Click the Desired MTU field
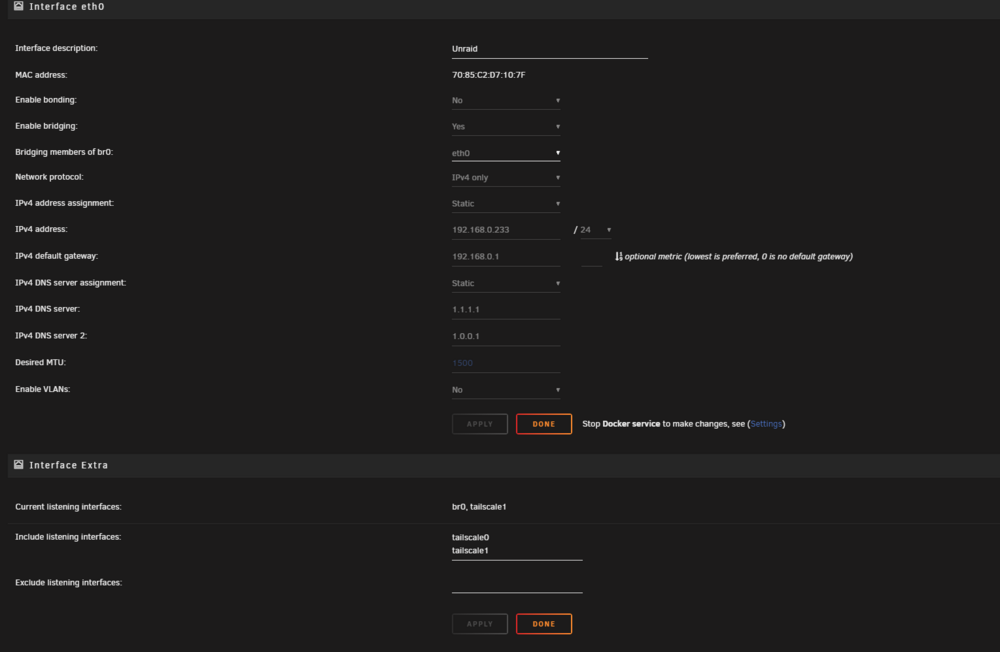Viewport: 1000px width, 652px height. click(506, 363)
